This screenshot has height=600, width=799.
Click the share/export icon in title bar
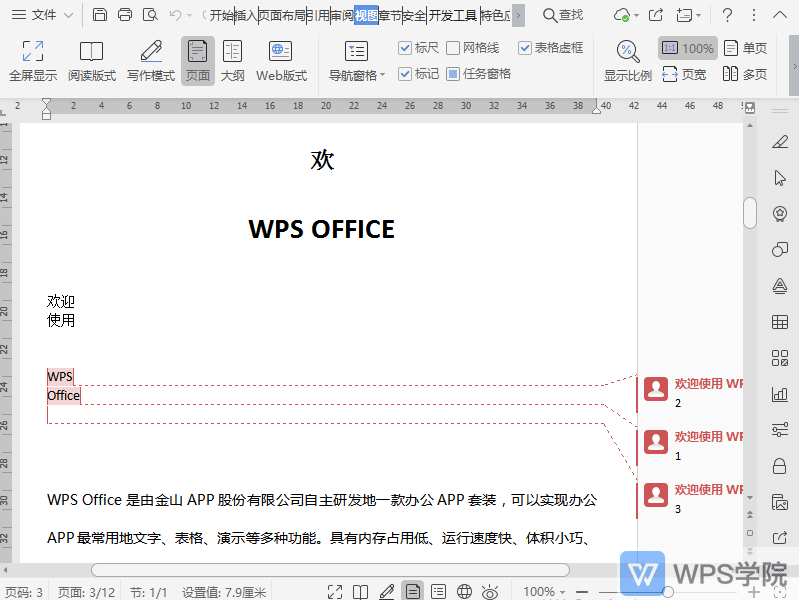pyautogui.click(x=656, y=15)
